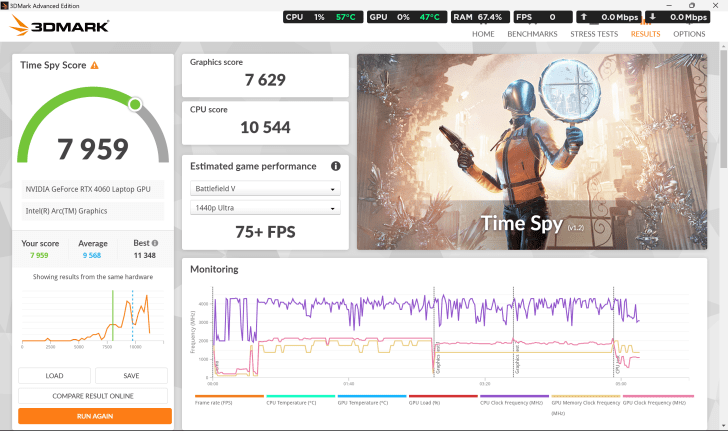728x431 pixels.
Task: Click the orange RUN AGAIN button
Action: coord(95,416)
